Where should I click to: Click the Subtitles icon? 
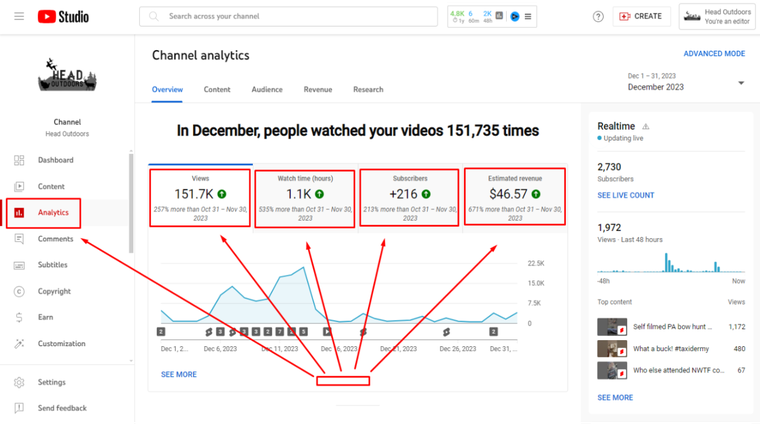(x=19, y=265)
